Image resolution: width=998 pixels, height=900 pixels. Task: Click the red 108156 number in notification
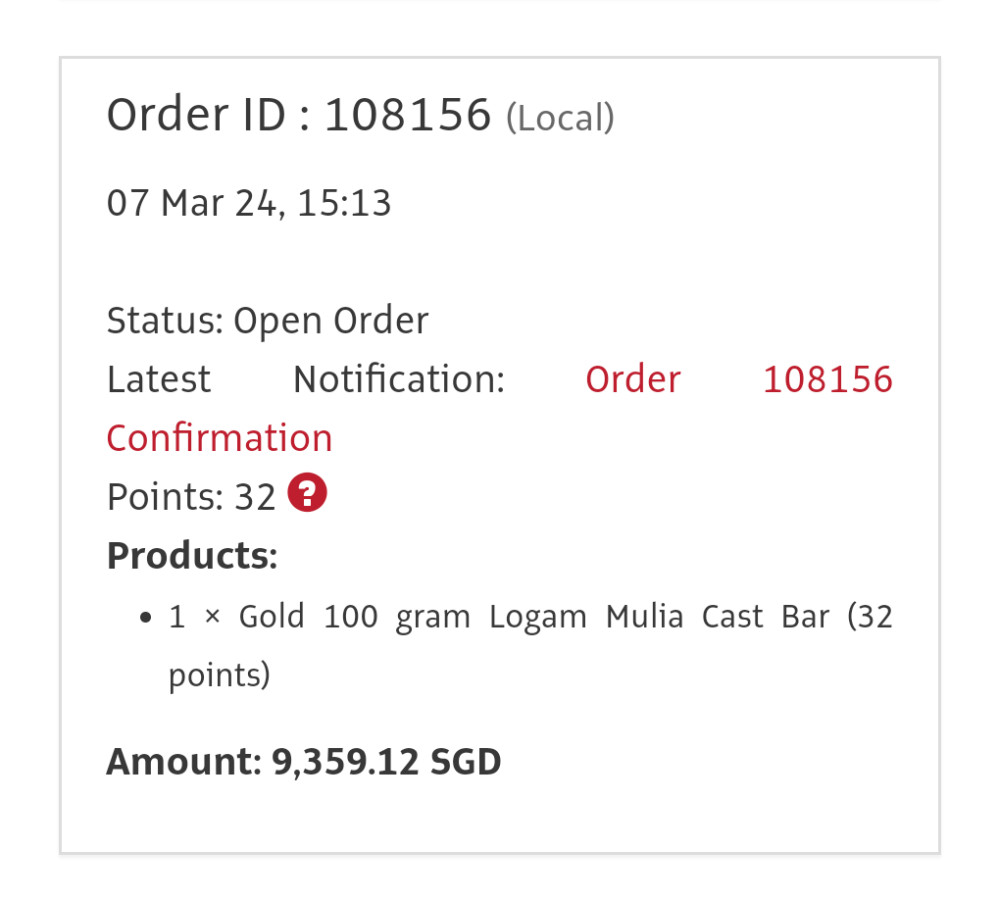[827, 380]
